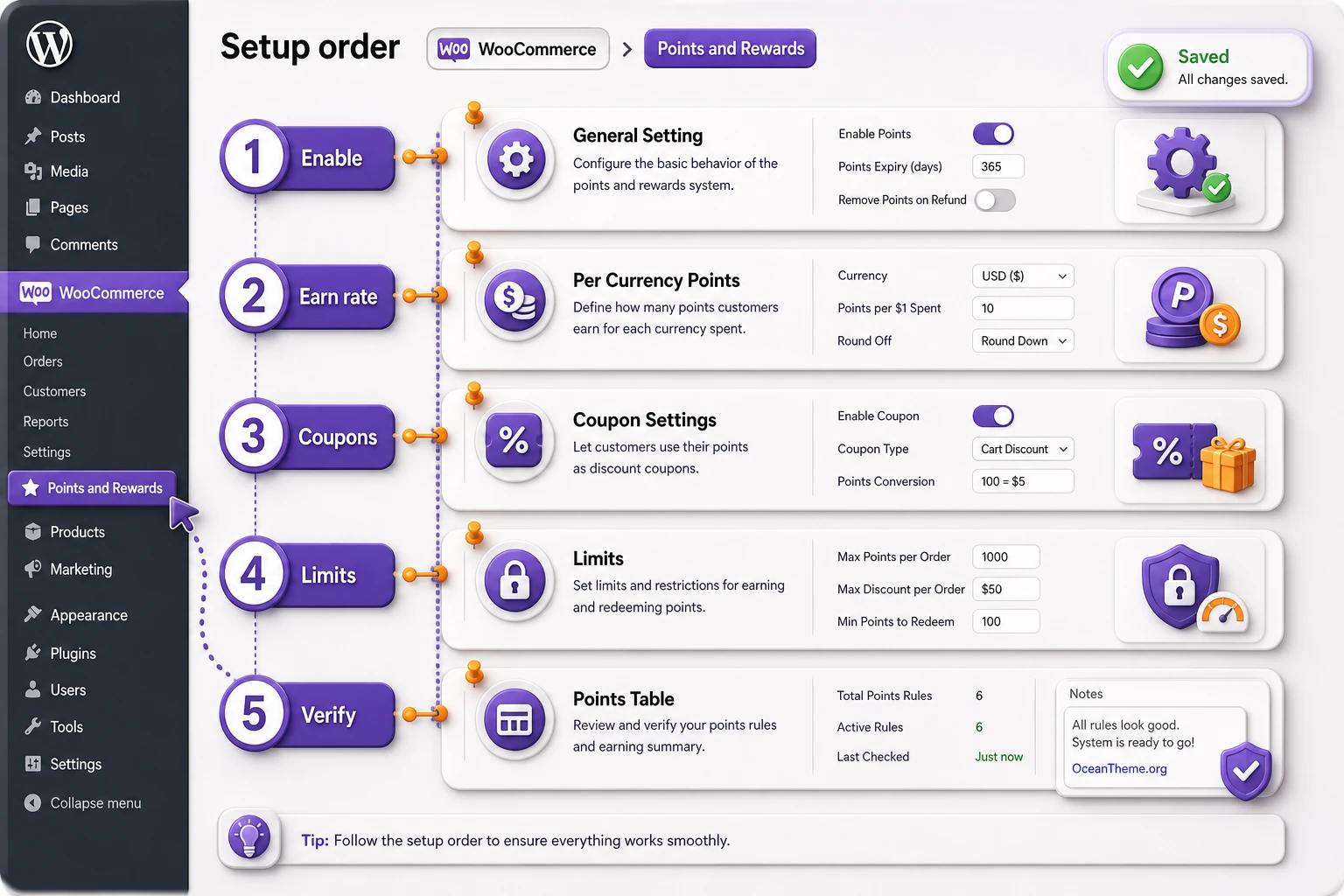Click the Posts pin icon
This screenshot has width=1344, height=896.
pos(33,136)
